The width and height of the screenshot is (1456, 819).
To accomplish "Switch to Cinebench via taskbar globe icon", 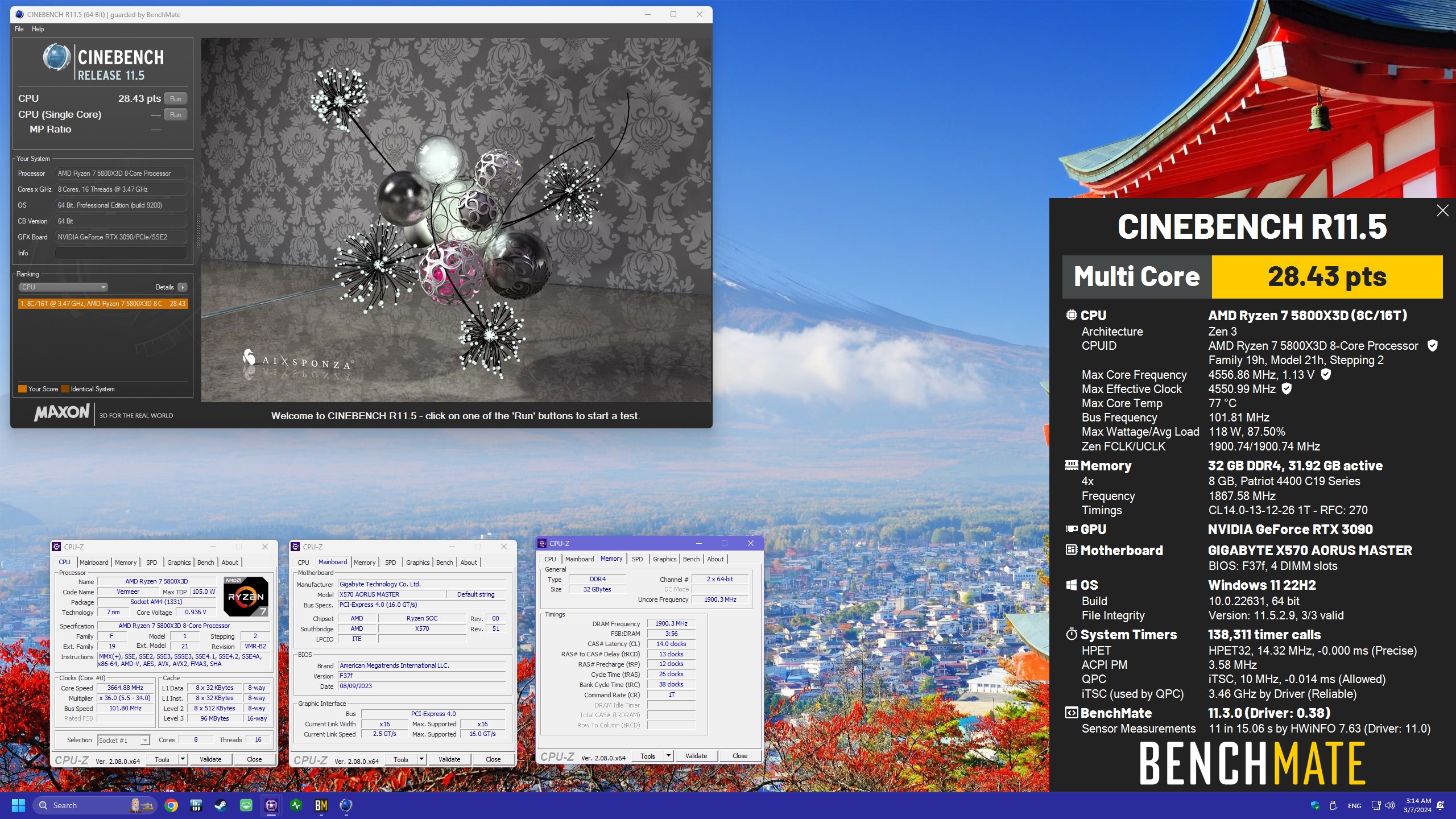I will [346, 805].
